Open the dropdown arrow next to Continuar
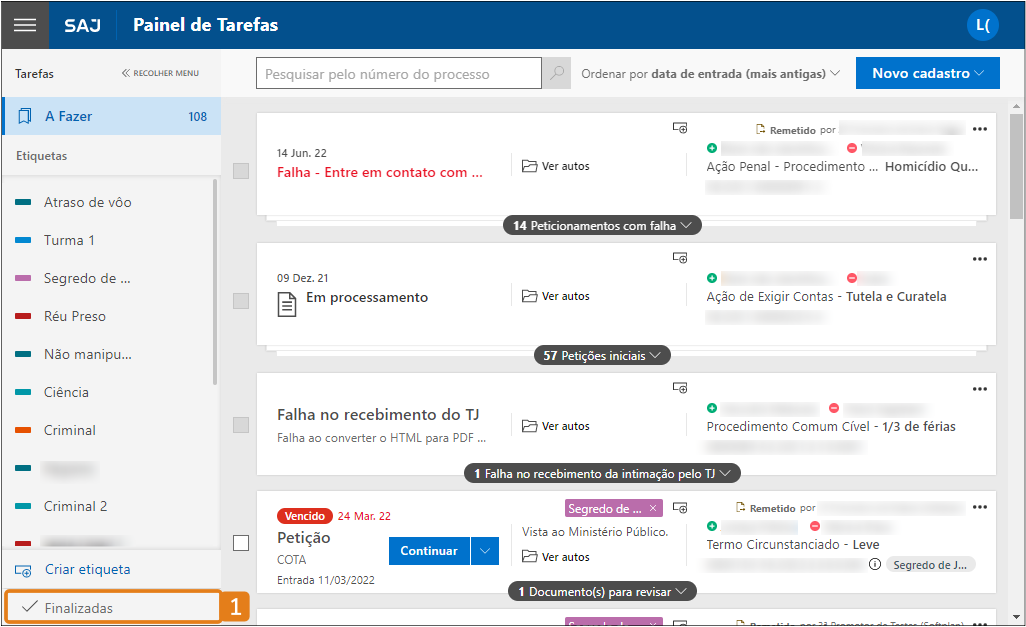 point(484,550)
